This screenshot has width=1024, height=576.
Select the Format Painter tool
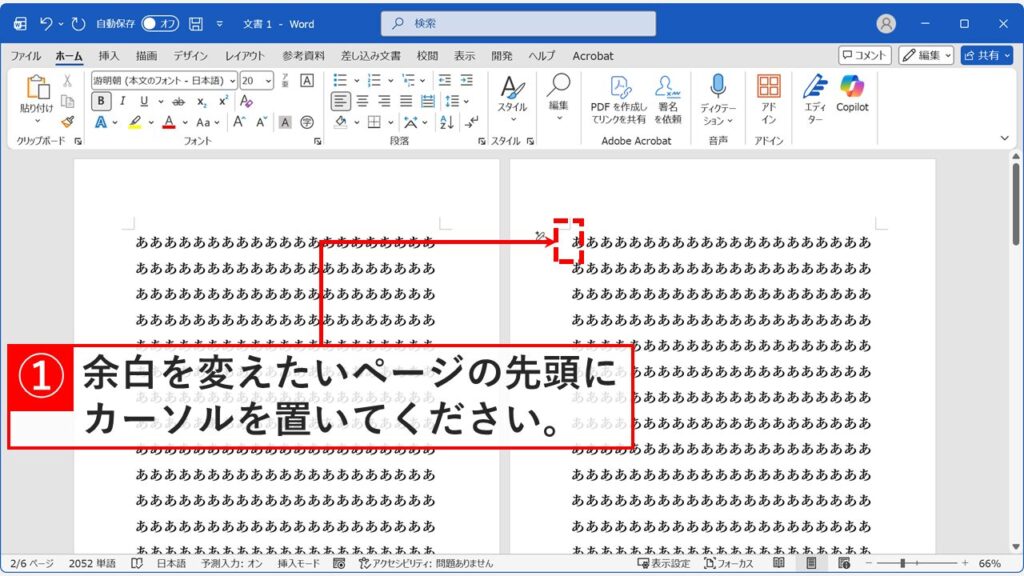(67, 122)
